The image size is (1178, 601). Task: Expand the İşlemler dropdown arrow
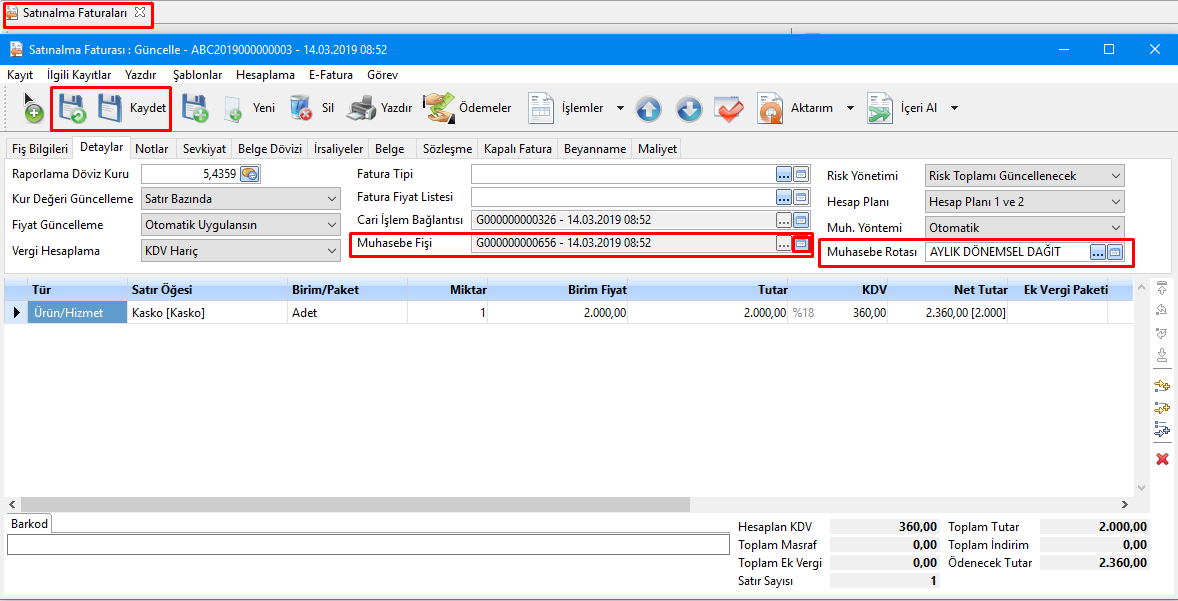coord(620,109)
